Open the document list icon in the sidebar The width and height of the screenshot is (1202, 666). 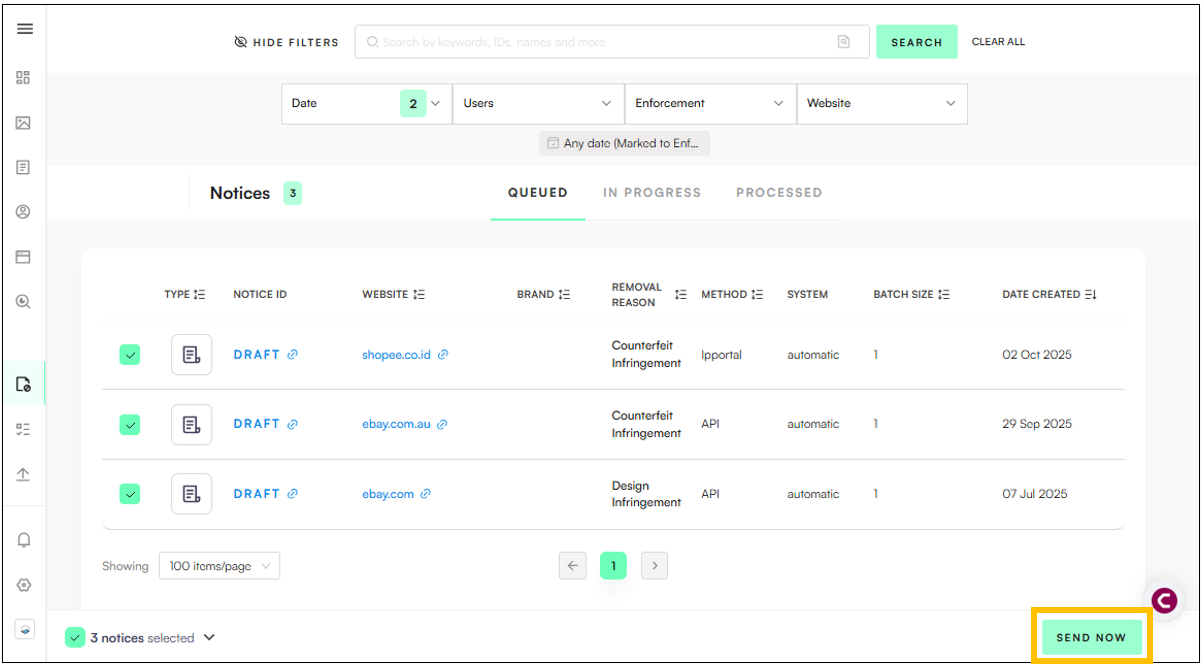(23, 168)
